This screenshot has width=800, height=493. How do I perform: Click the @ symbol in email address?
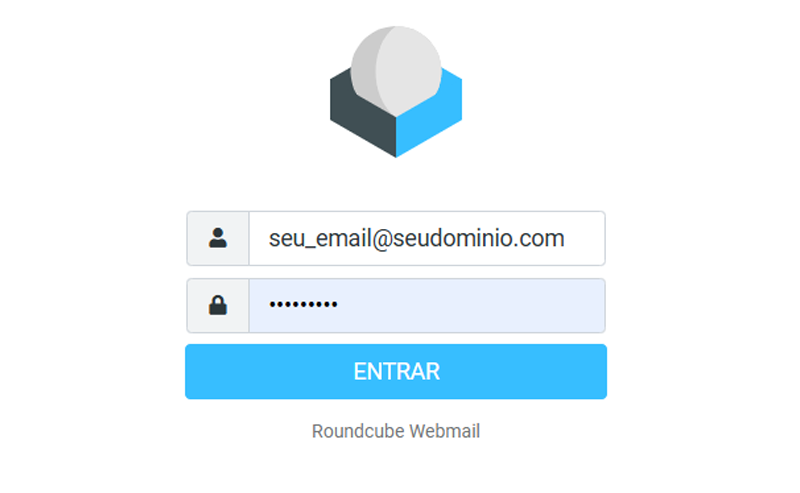click(382, 239)
